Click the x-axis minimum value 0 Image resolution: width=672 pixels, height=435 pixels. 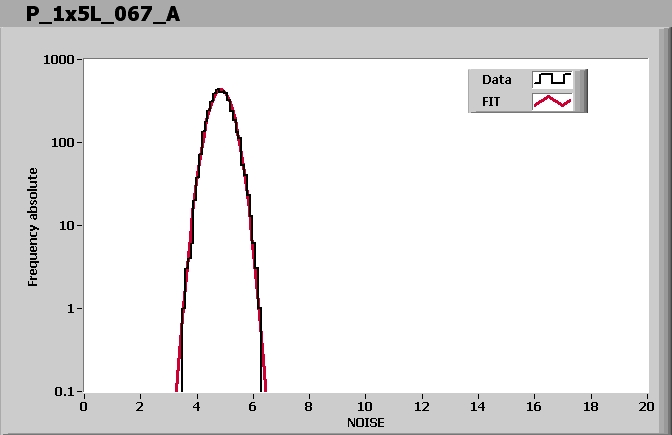click(84, 406)
